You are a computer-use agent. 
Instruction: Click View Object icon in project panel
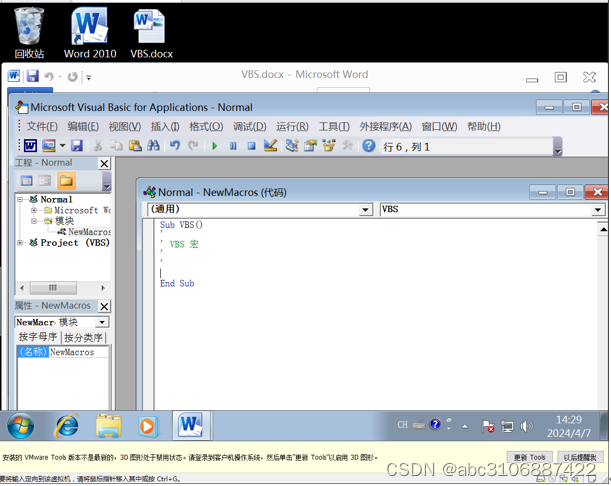(45, 181)
